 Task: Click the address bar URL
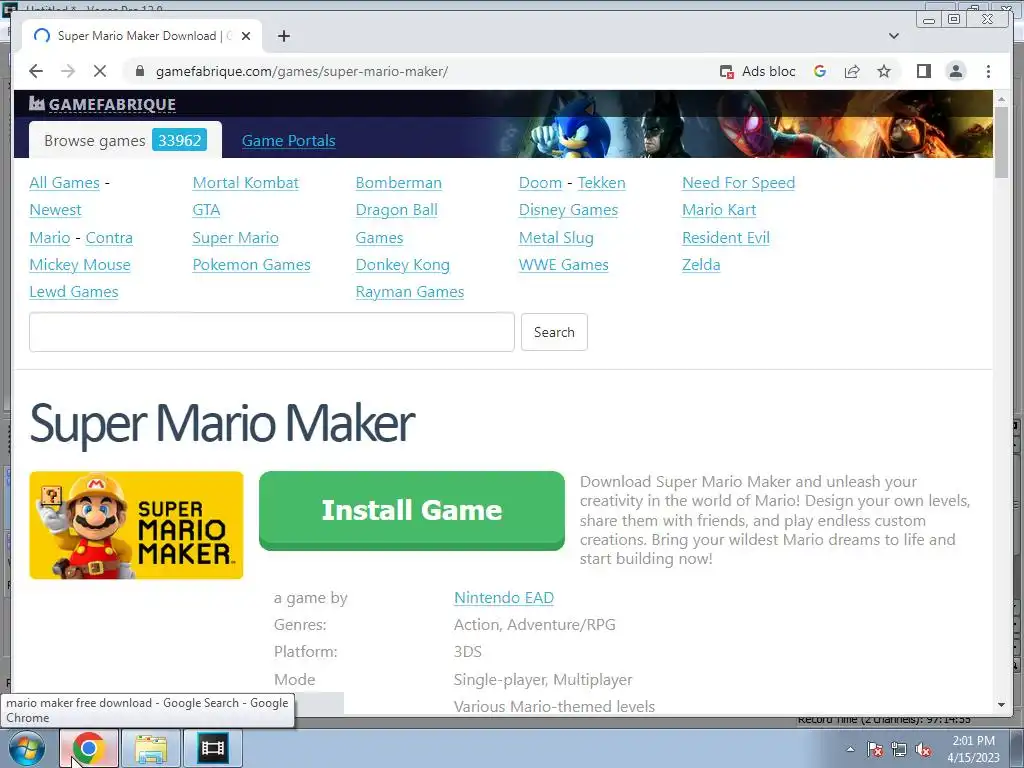coord(302,71)
